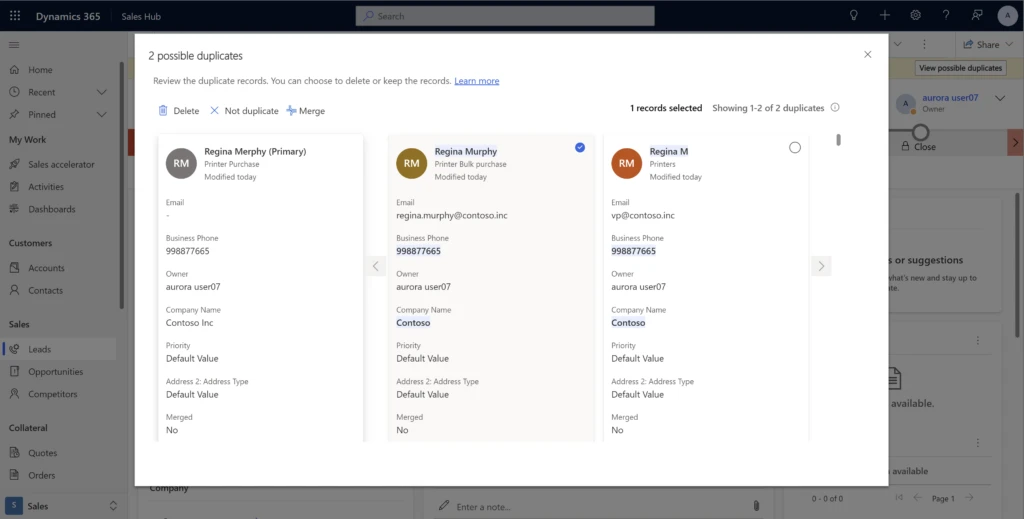This screenshot has width=1024, height=519.
Task: Open Settings gear in top bar
Action: coord(915,16)
